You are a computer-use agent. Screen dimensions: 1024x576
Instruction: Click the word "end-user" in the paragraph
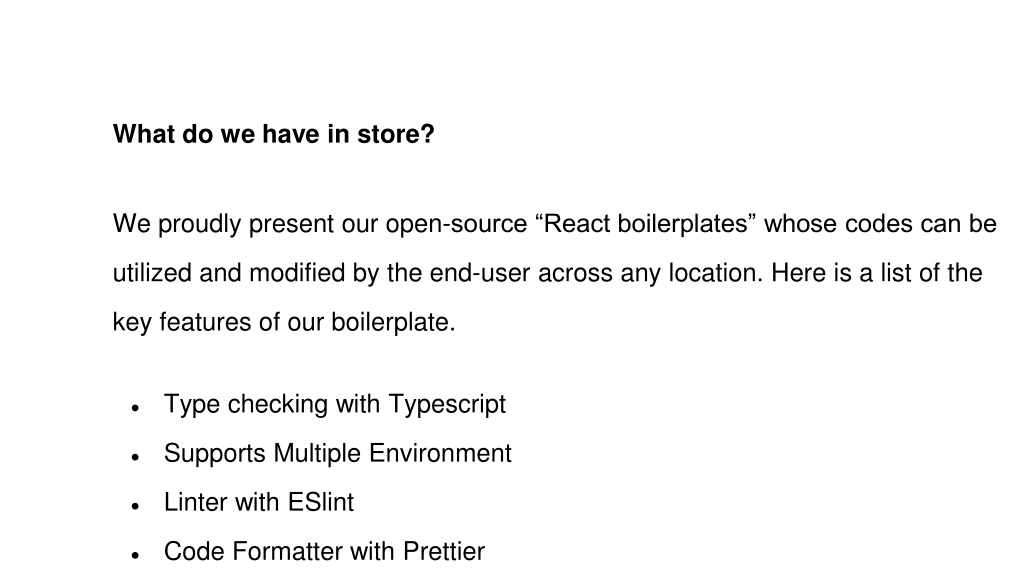[479, 273]
